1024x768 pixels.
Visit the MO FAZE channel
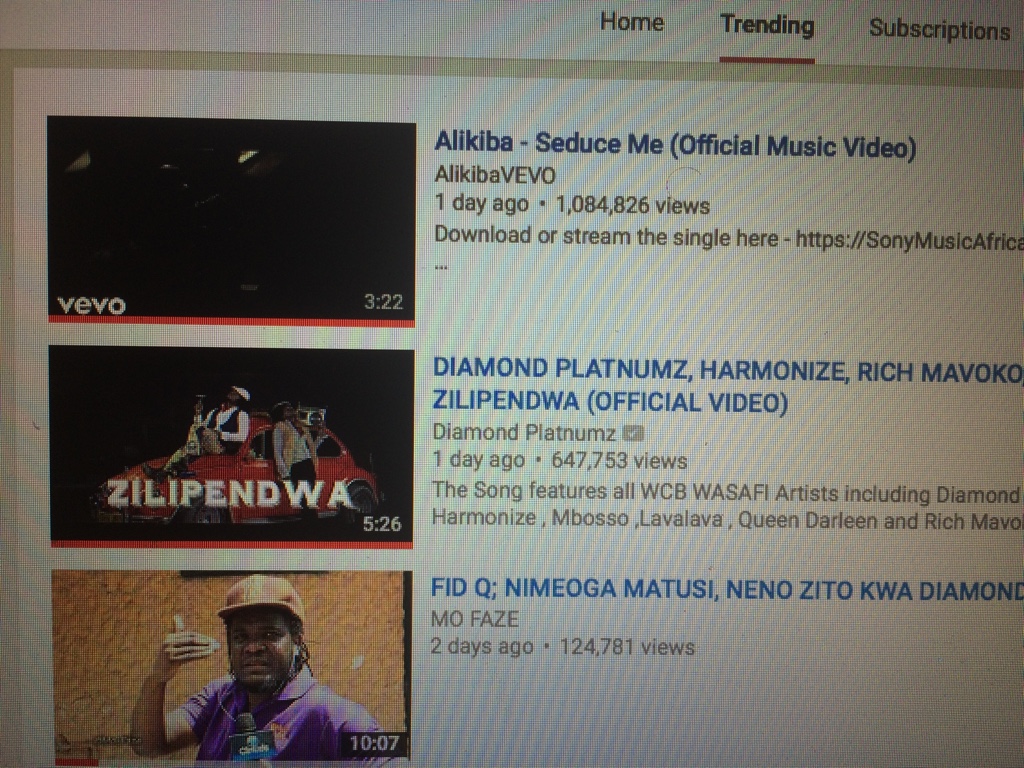coord(475,618)
